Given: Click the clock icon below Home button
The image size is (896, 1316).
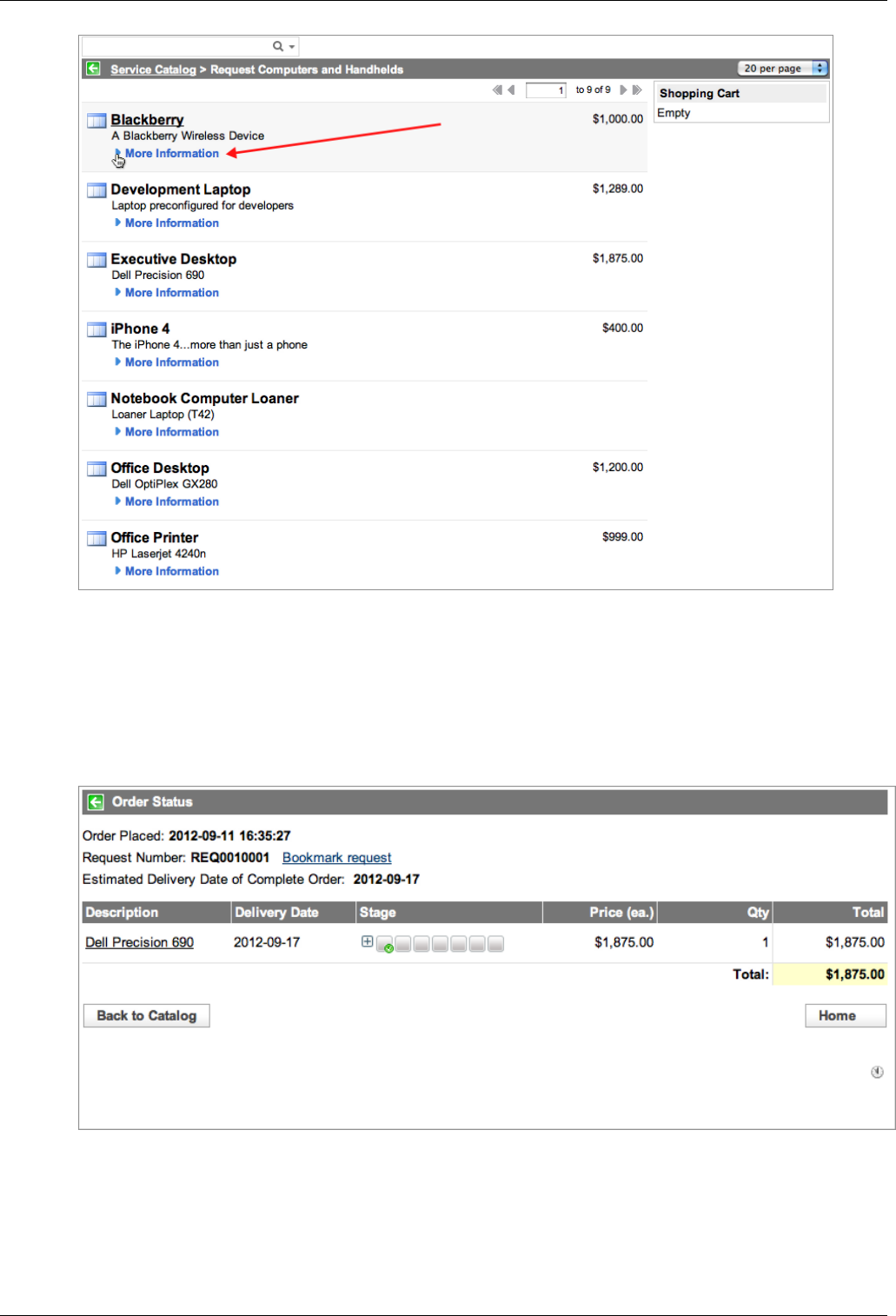Looking at the screenshot, I should click(x=877, y=1072).
